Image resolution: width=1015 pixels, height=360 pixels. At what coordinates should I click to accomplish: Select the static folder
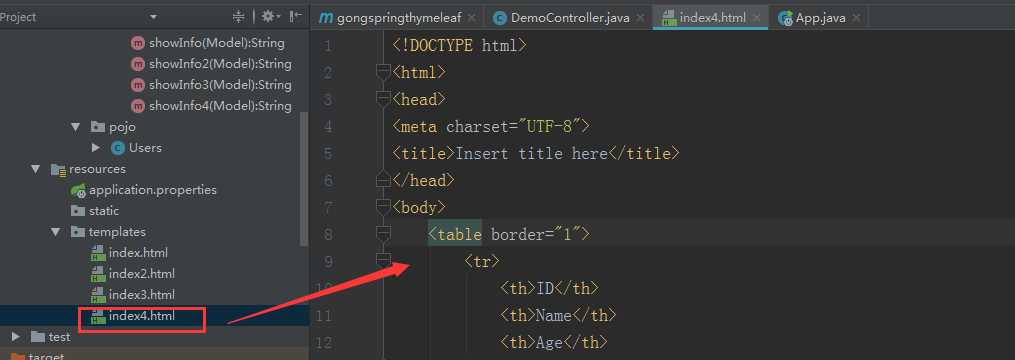coord(104,210)
